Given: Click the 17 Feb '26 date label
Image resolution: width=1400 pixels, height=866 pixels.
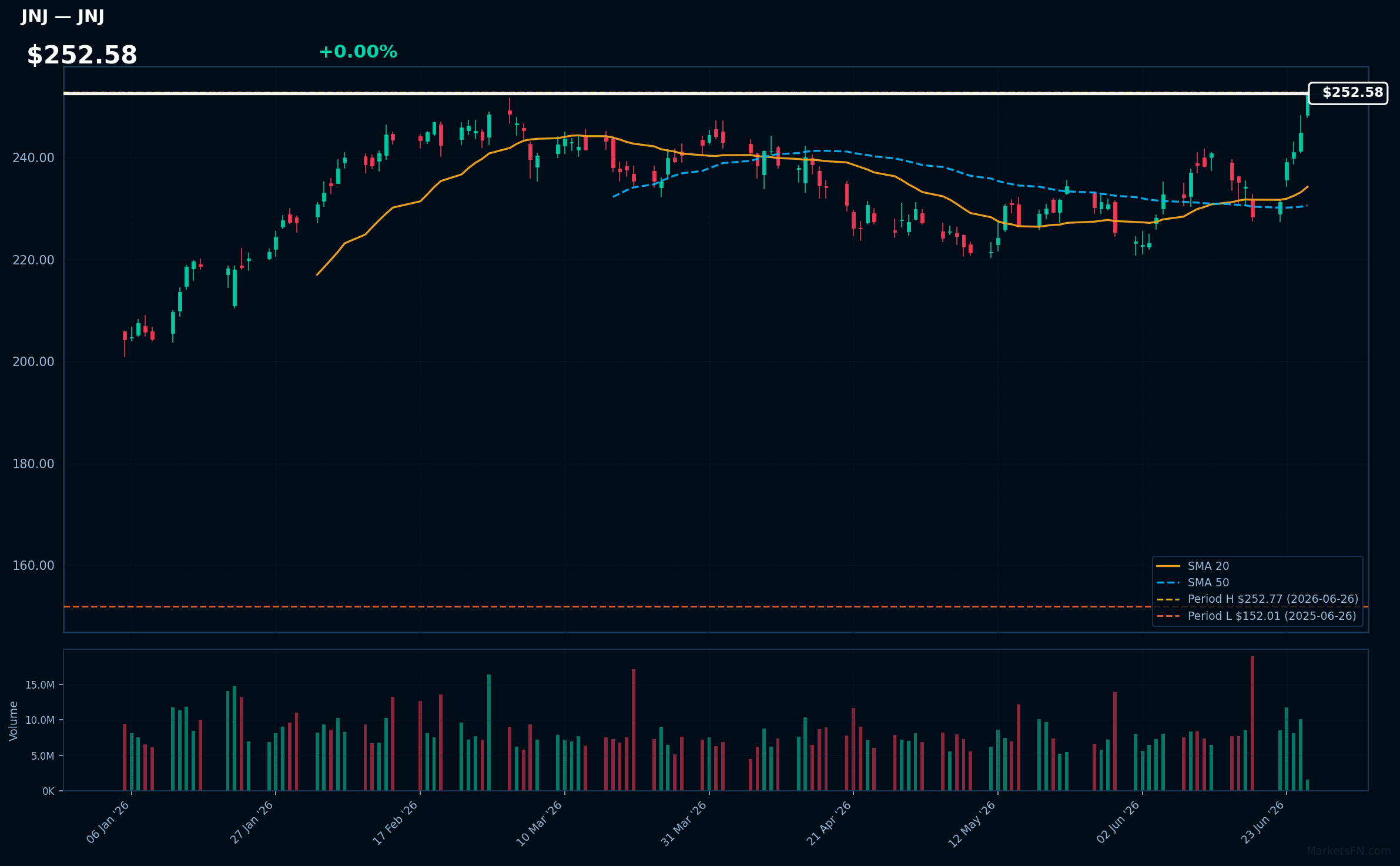Looking at the screenshot, I should tap(396, 823).
